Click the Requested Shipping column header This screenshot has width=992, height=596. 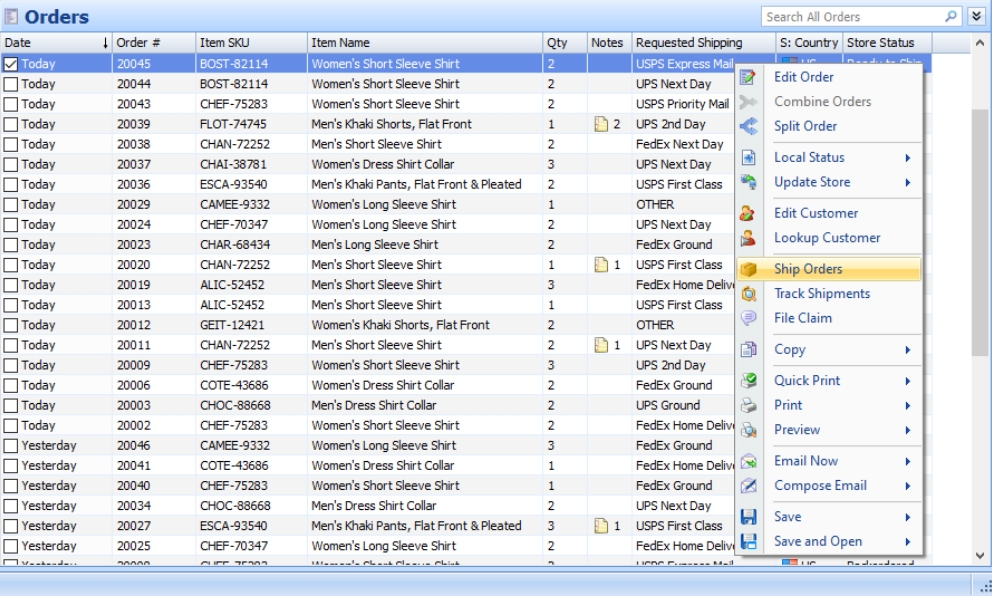689,43
